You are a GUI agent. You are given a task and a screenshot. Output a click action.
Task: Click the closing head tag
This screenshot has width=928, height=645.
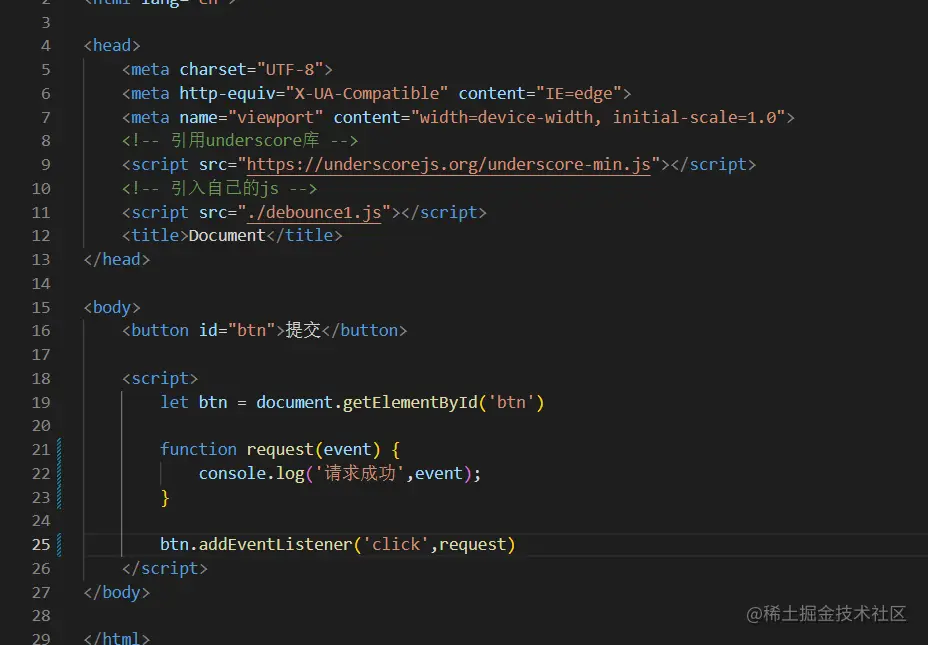point(117,260)
